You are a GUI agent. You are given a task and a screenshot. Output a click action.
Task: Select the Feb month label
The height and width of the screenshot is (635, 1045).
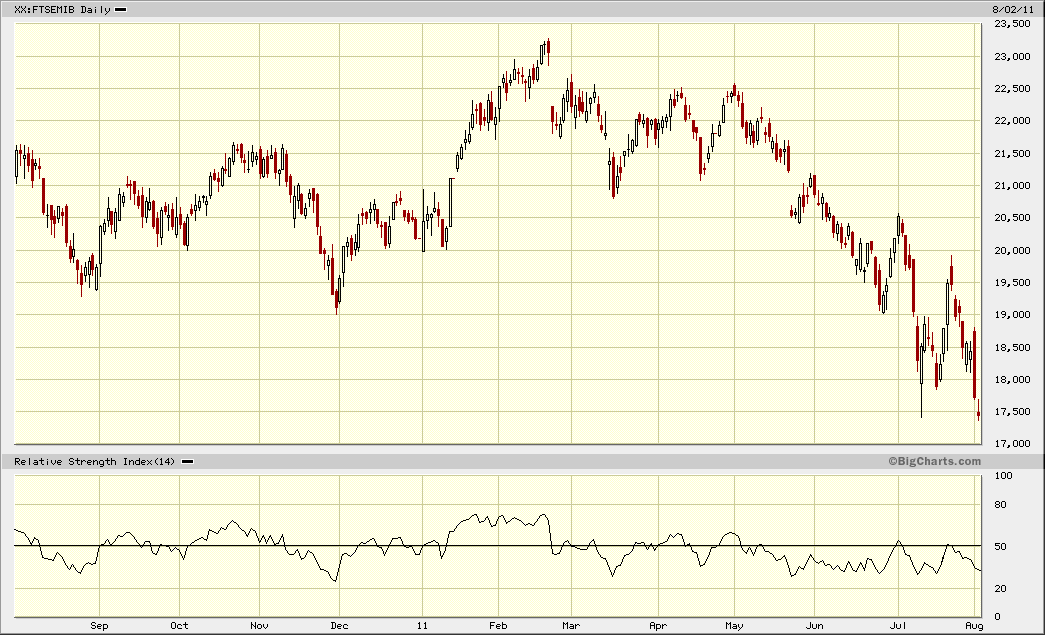(x=499, y=626)
